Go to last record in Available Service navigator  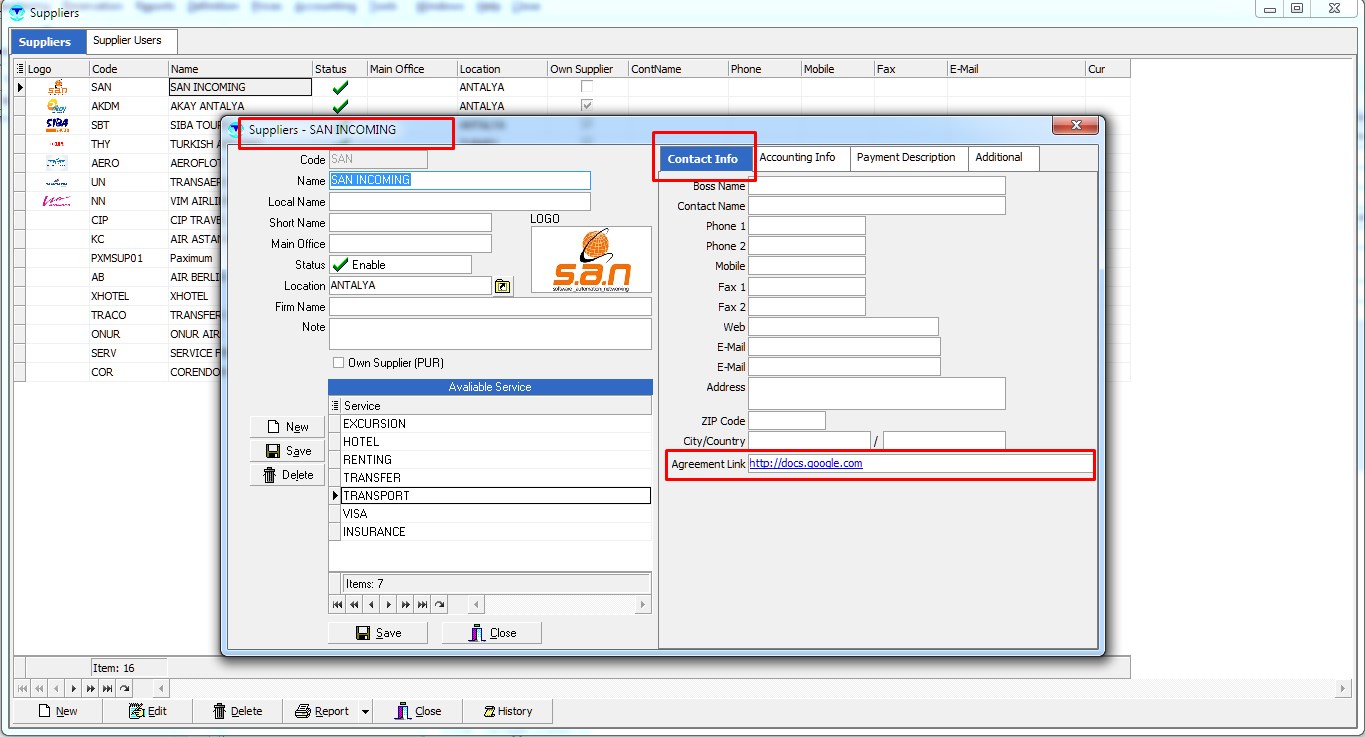tap(423, 605)
